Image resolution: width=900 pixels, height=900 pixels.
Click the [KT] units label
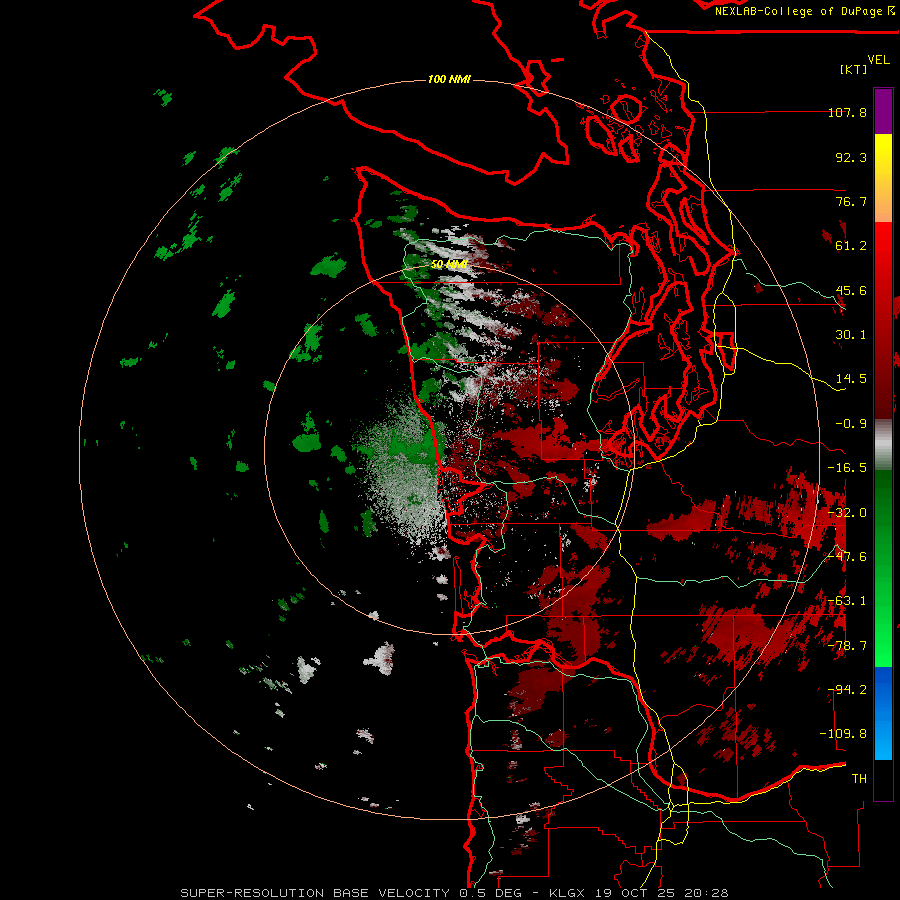[x=854, y=69]
